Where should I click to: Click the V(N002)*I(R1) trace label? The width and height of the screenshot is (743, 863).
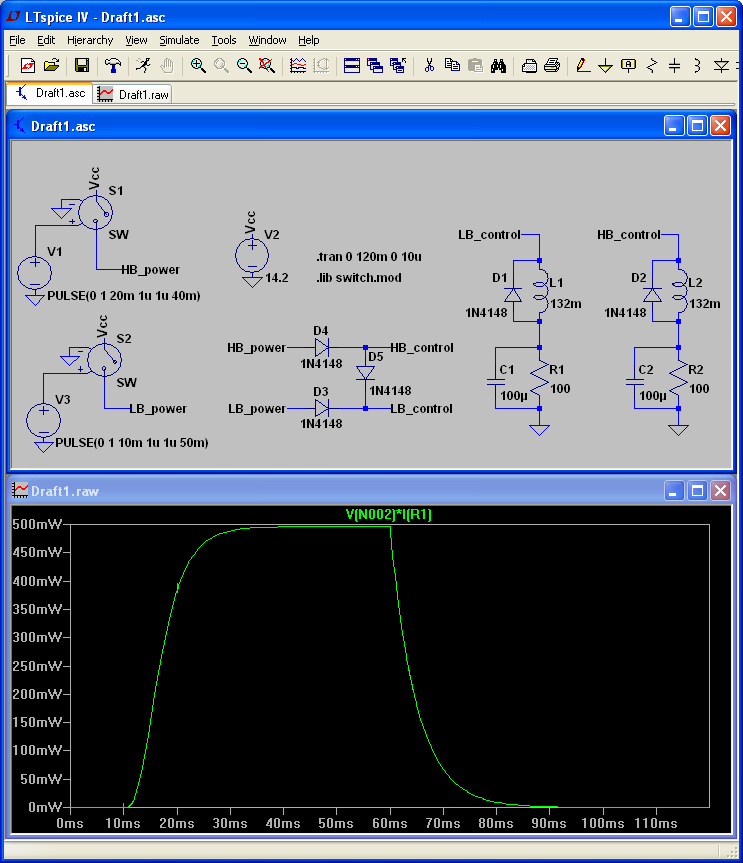(x=389, y=515)
